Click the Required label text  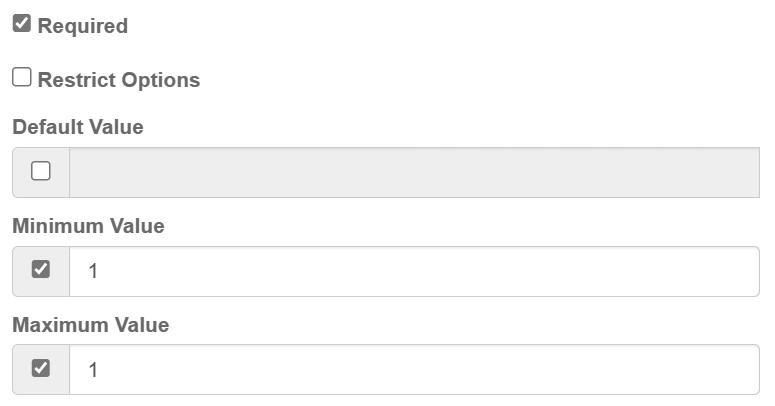83,26
